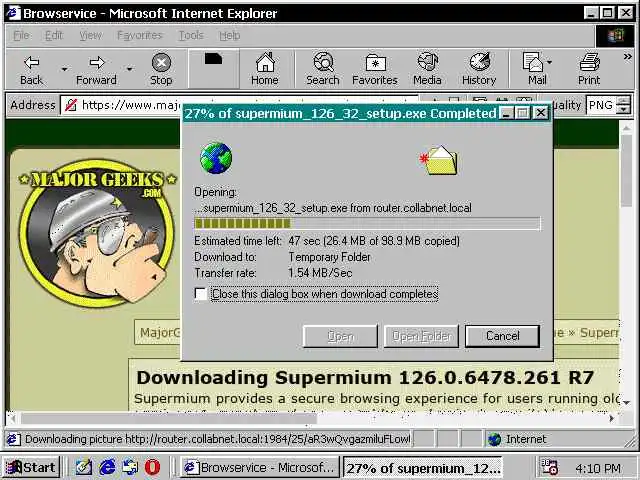Click the Forward arrow toolbar icon
Screen dimensions: 640x480
coord(97,62)
